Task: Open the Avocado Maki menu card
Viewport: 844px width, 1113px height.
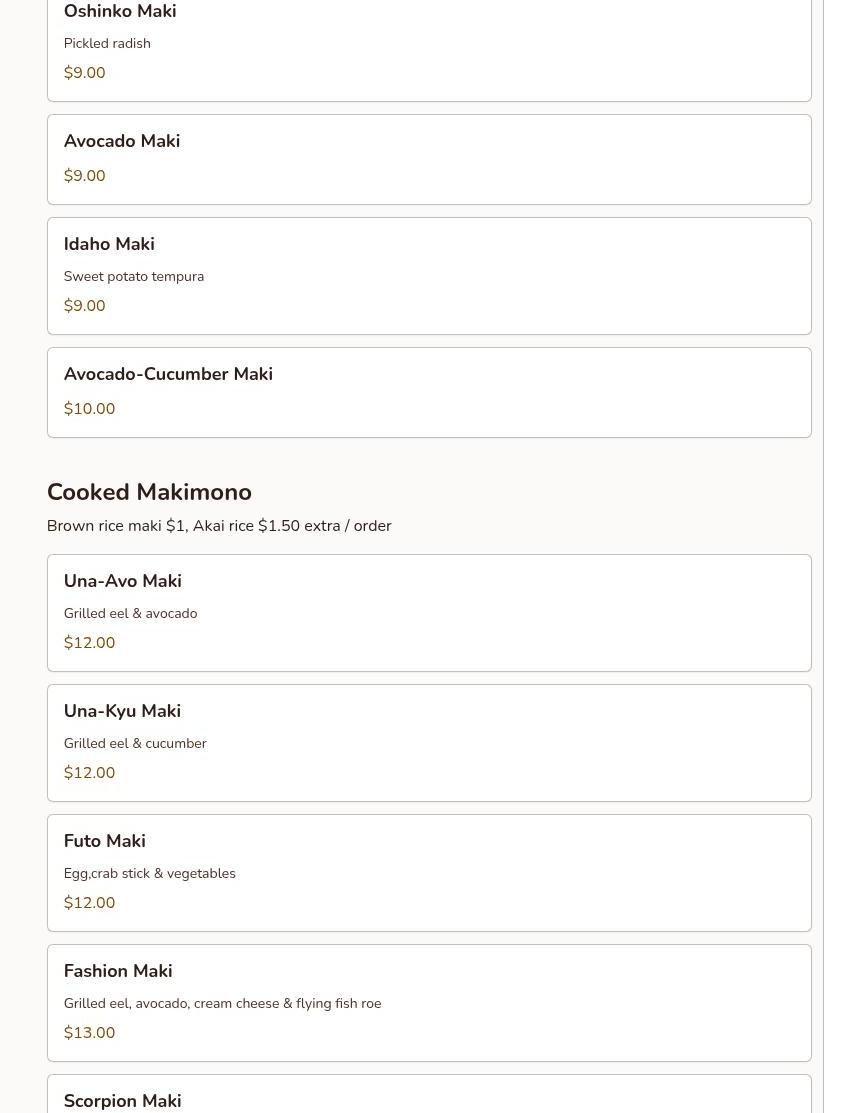Action: coord(428,160)
